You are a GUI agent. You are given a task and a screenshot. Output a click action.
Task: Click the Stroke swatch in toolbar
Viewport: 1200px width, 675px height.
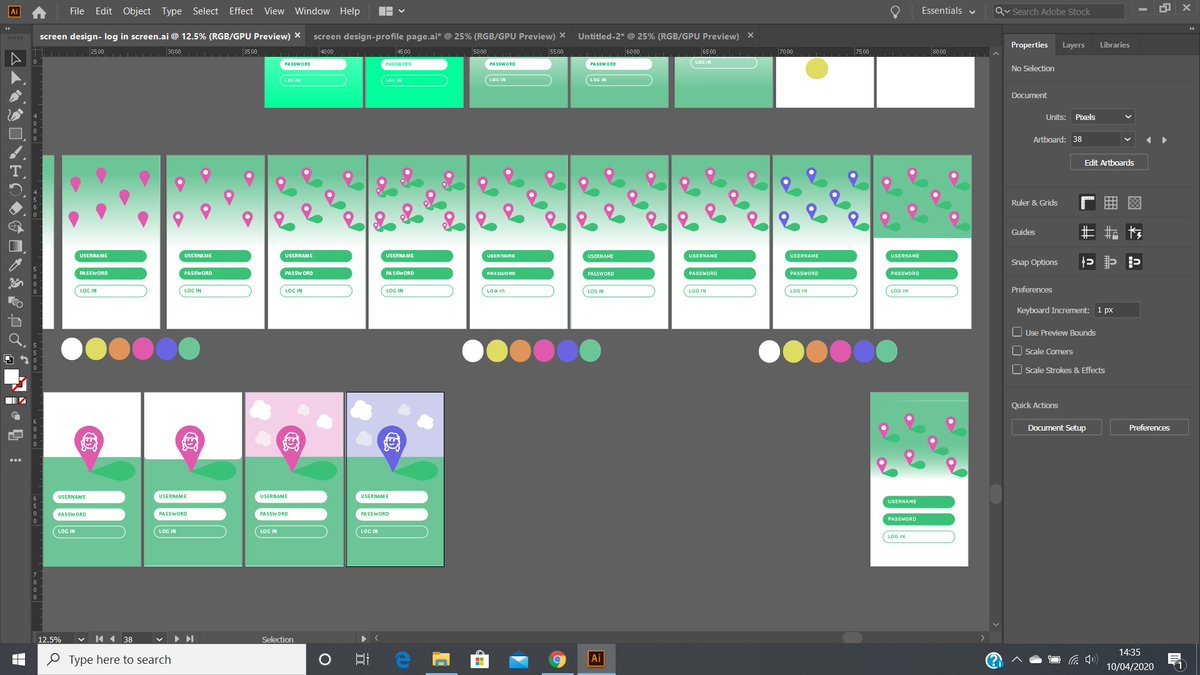point(20,385)
